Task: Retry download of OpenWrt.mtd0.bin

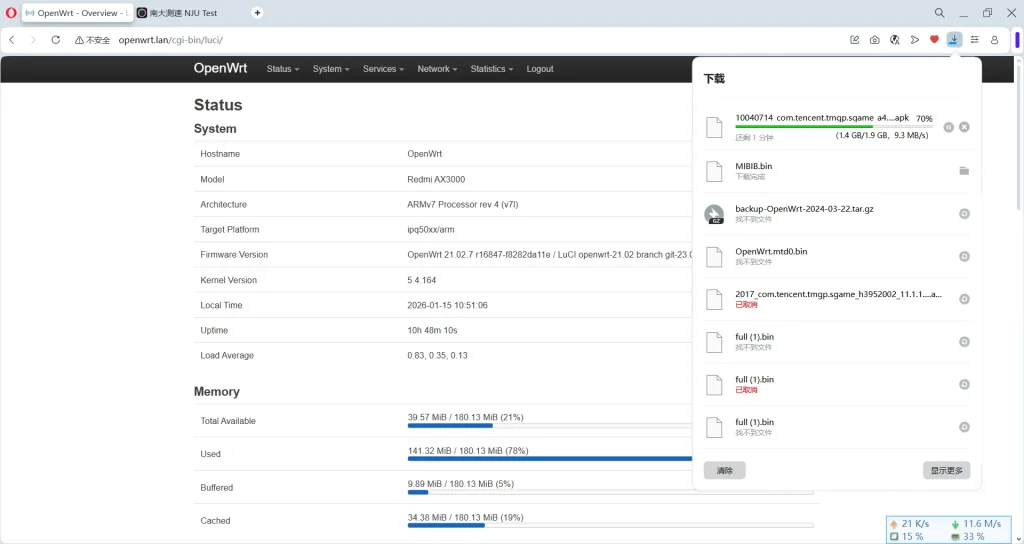Action: click(964, 256)
